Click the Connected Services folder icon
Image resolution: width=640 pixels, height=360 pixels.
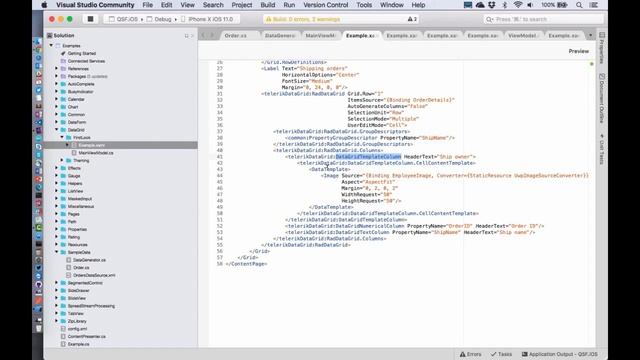pos(63,61)
